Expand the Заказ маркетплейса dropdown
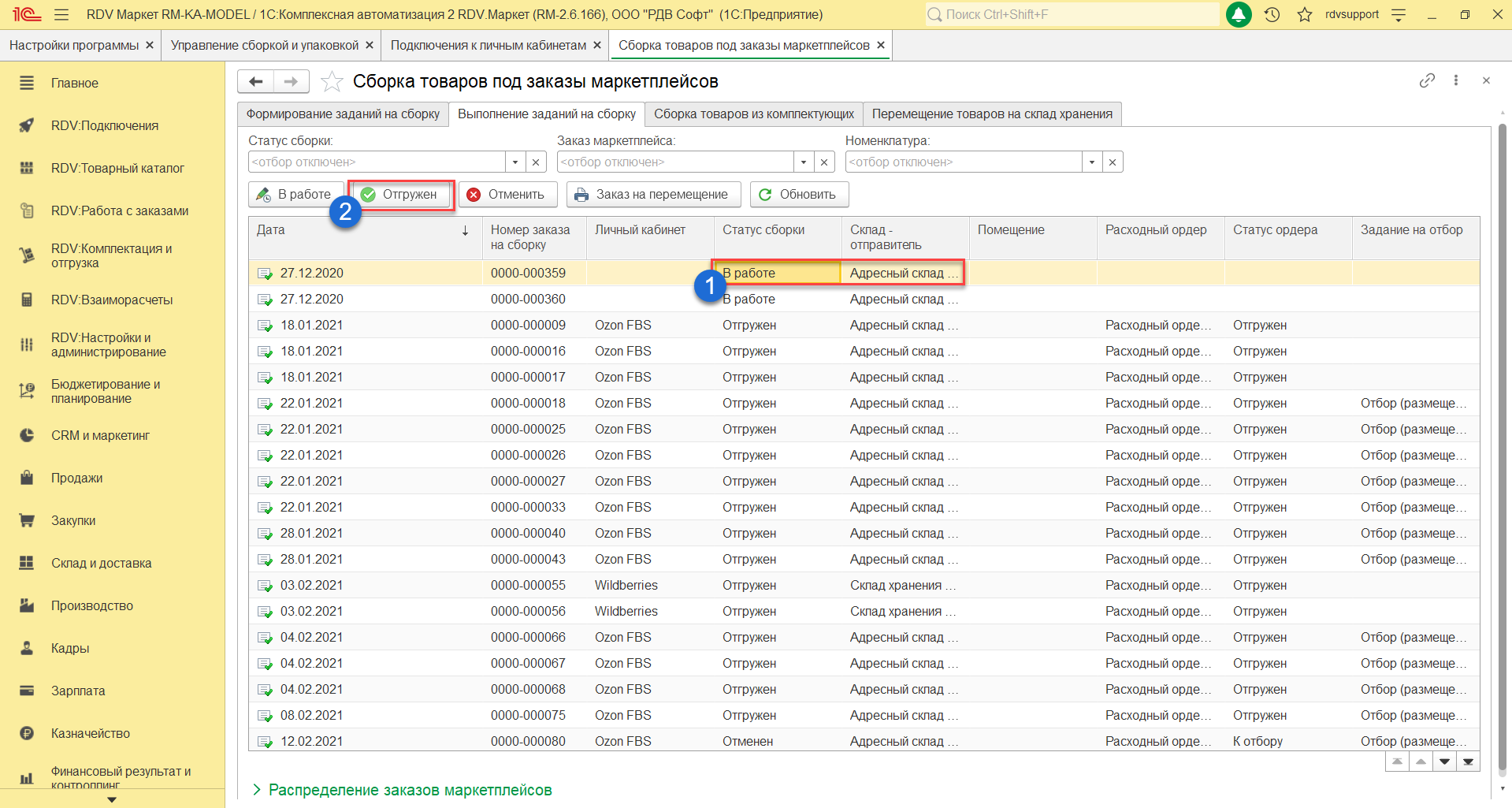 [x=804, y=162]
